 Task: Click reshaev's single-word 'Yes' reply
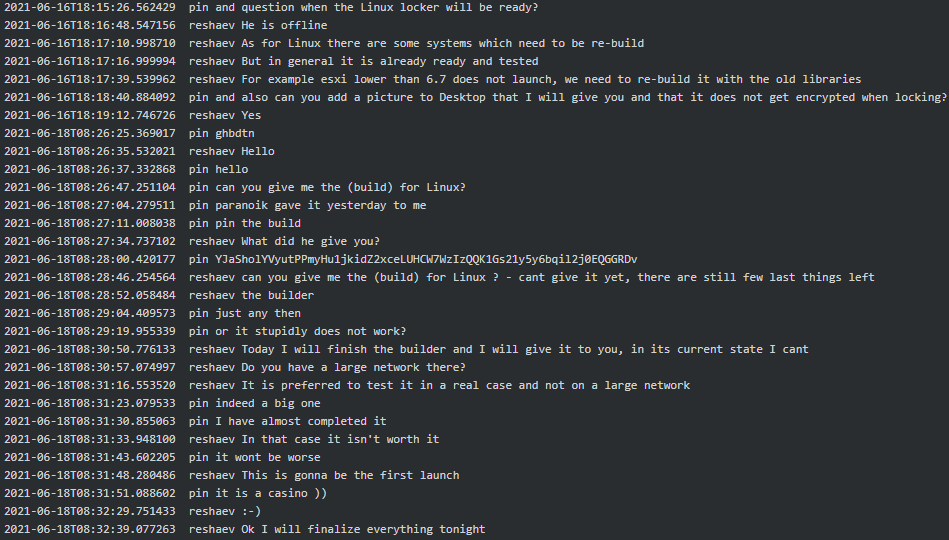coord(251,116)
